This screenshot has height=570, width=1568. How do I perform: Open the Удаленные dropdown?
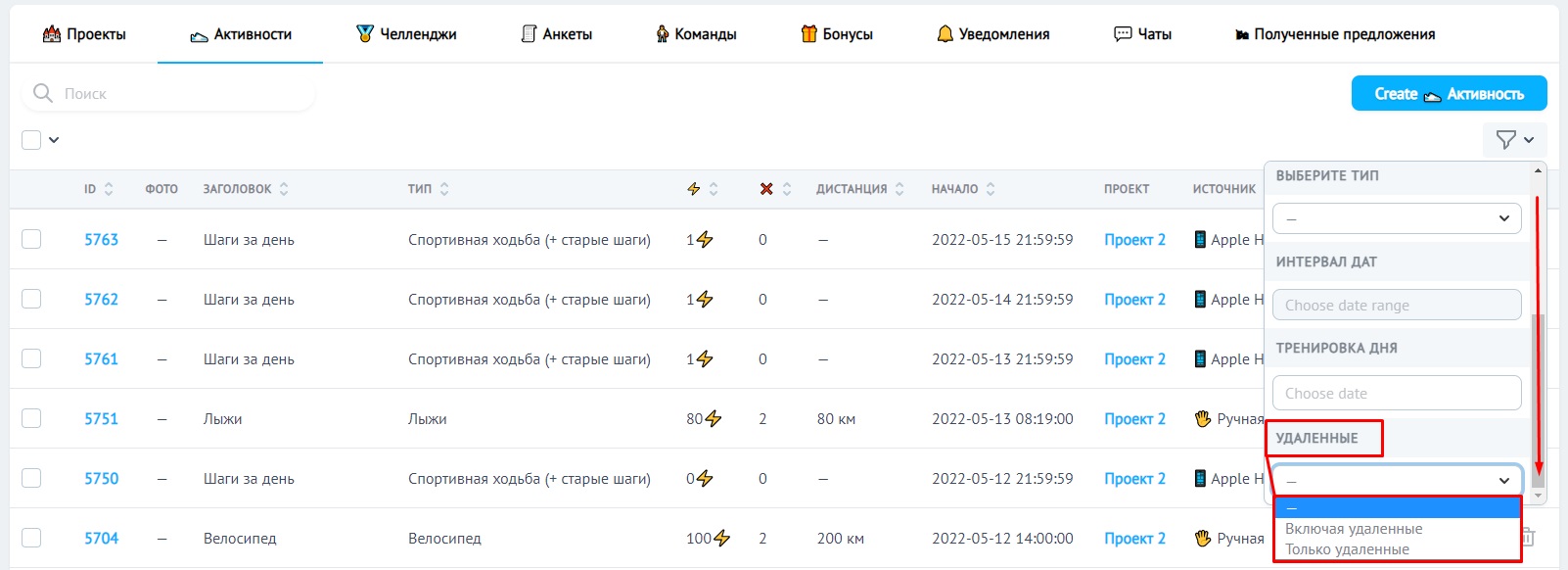point(1397,480)
